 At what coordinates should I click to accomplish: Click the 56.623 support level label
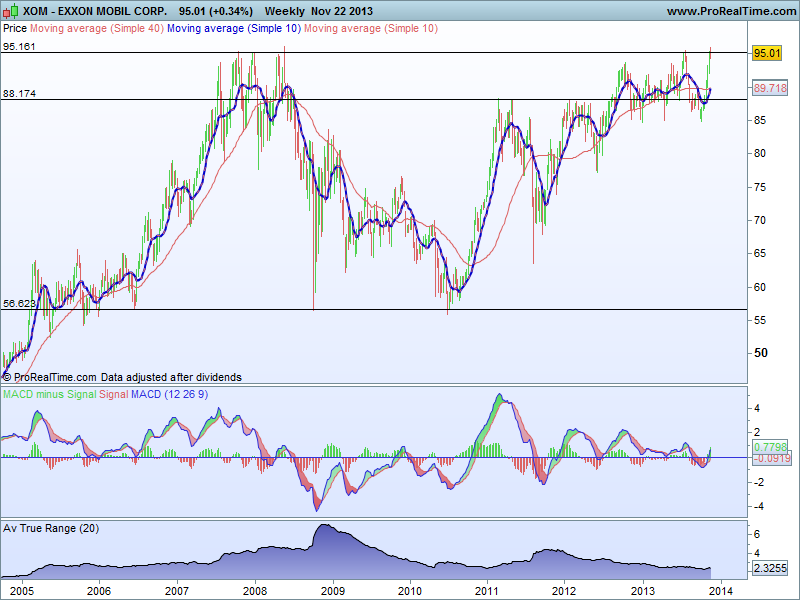(x=19, y=304)
